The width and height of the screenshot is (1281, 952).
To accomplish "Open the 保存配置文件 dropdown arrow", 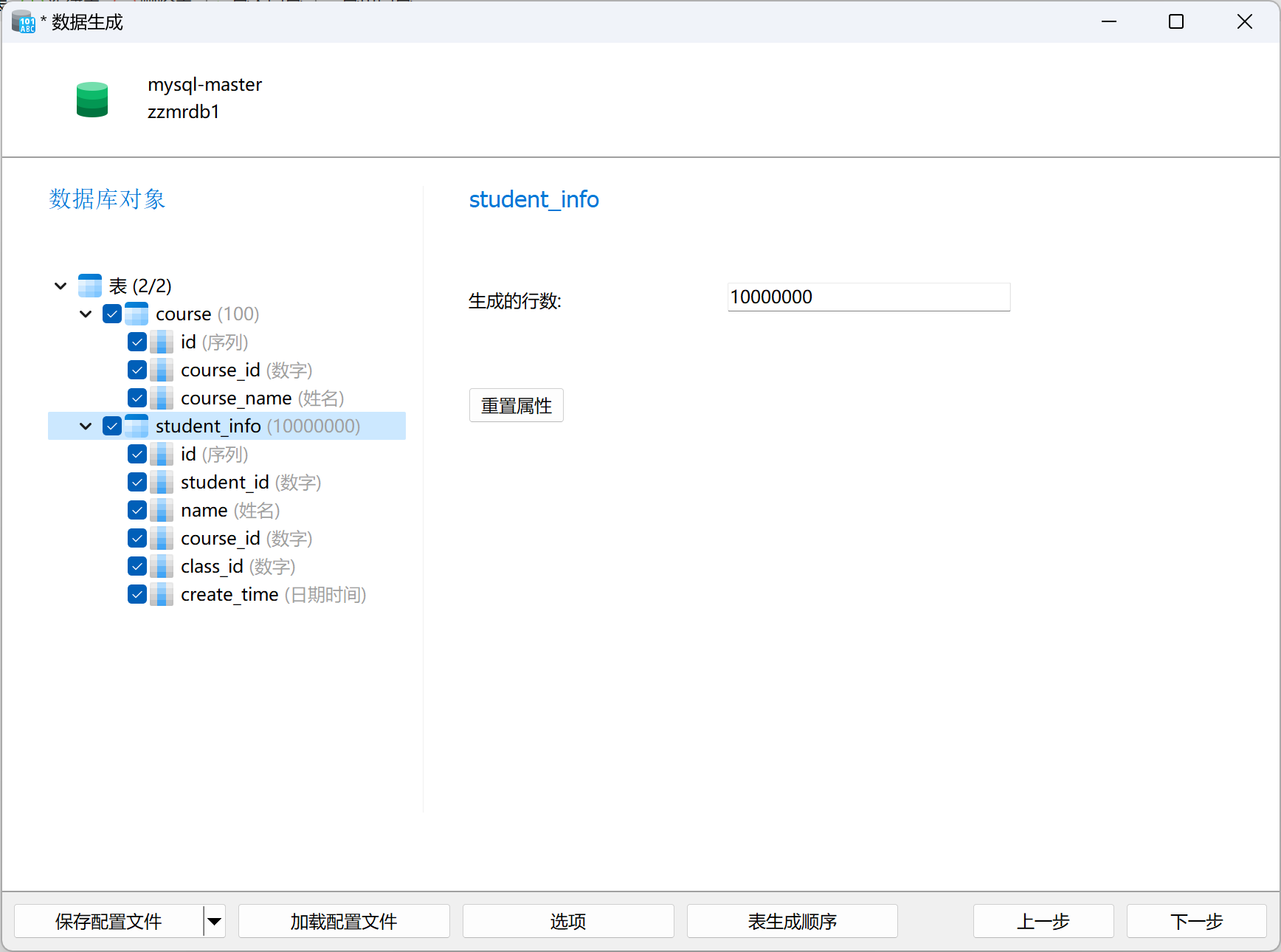I will coord(215,921).
